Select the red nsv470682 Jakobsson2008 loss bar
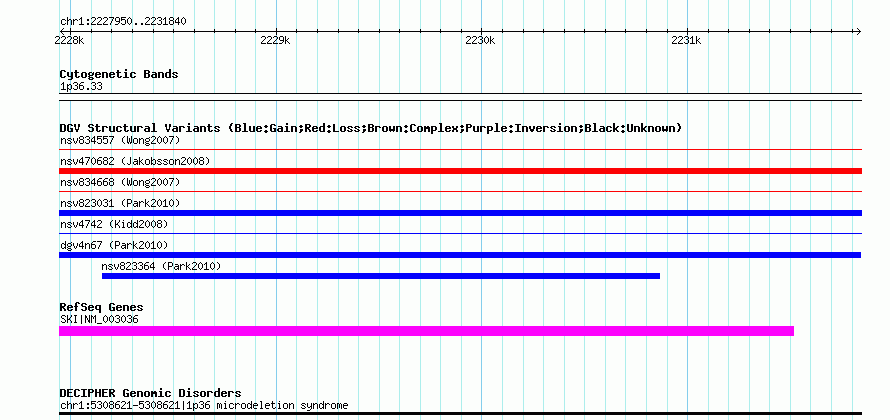 [460, 171]
